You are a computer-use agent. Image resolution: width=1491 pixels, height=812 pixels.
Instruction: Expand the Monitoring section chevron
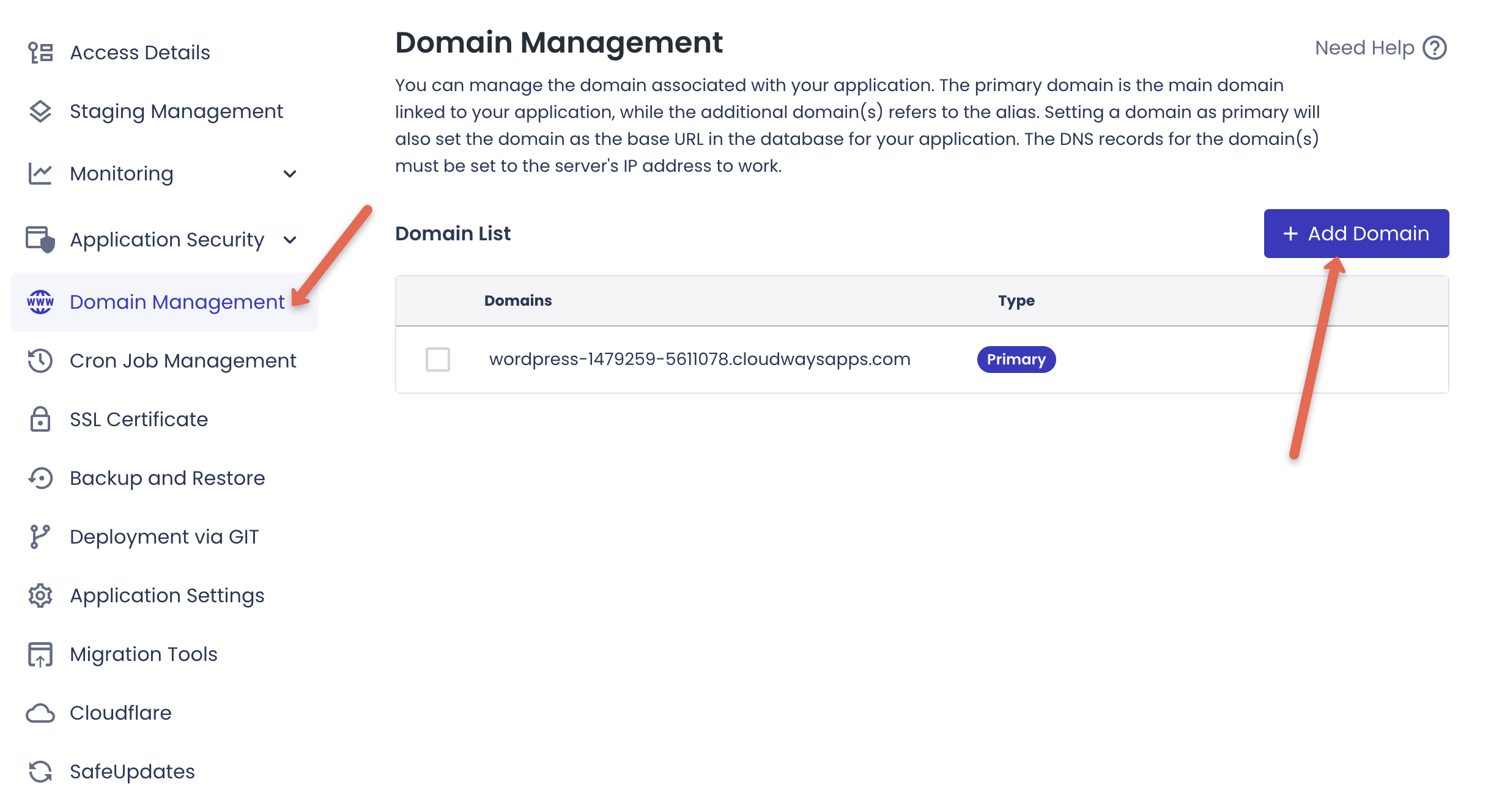291,174
